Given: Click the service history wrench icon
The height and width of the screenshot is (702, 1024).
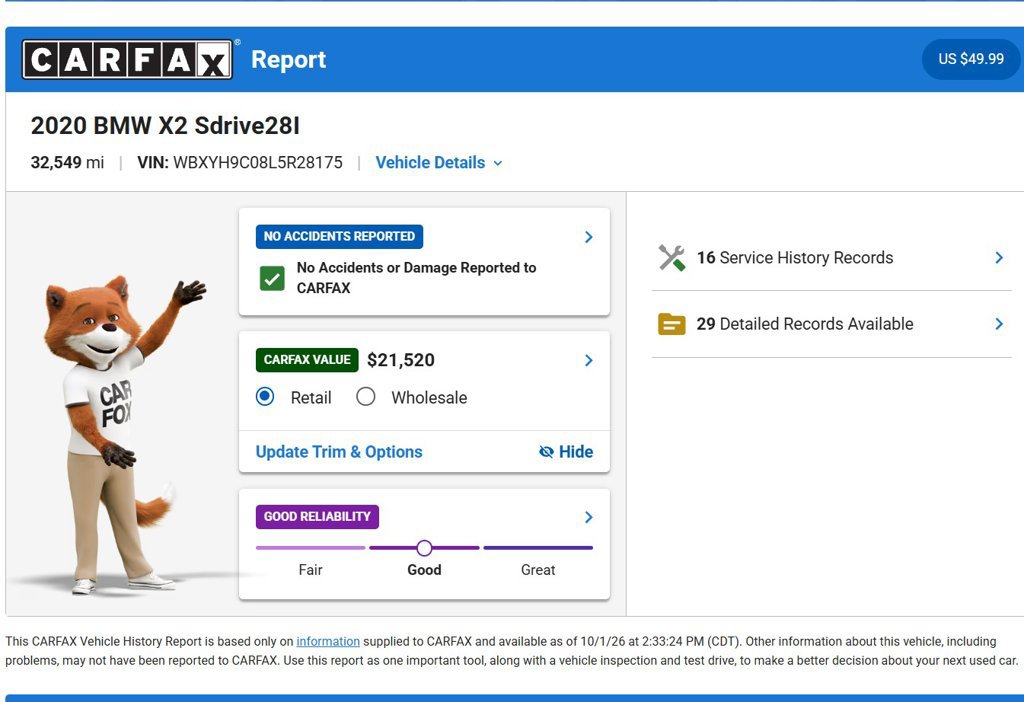Looking at the screenshot, I should [x=671, y=257].
